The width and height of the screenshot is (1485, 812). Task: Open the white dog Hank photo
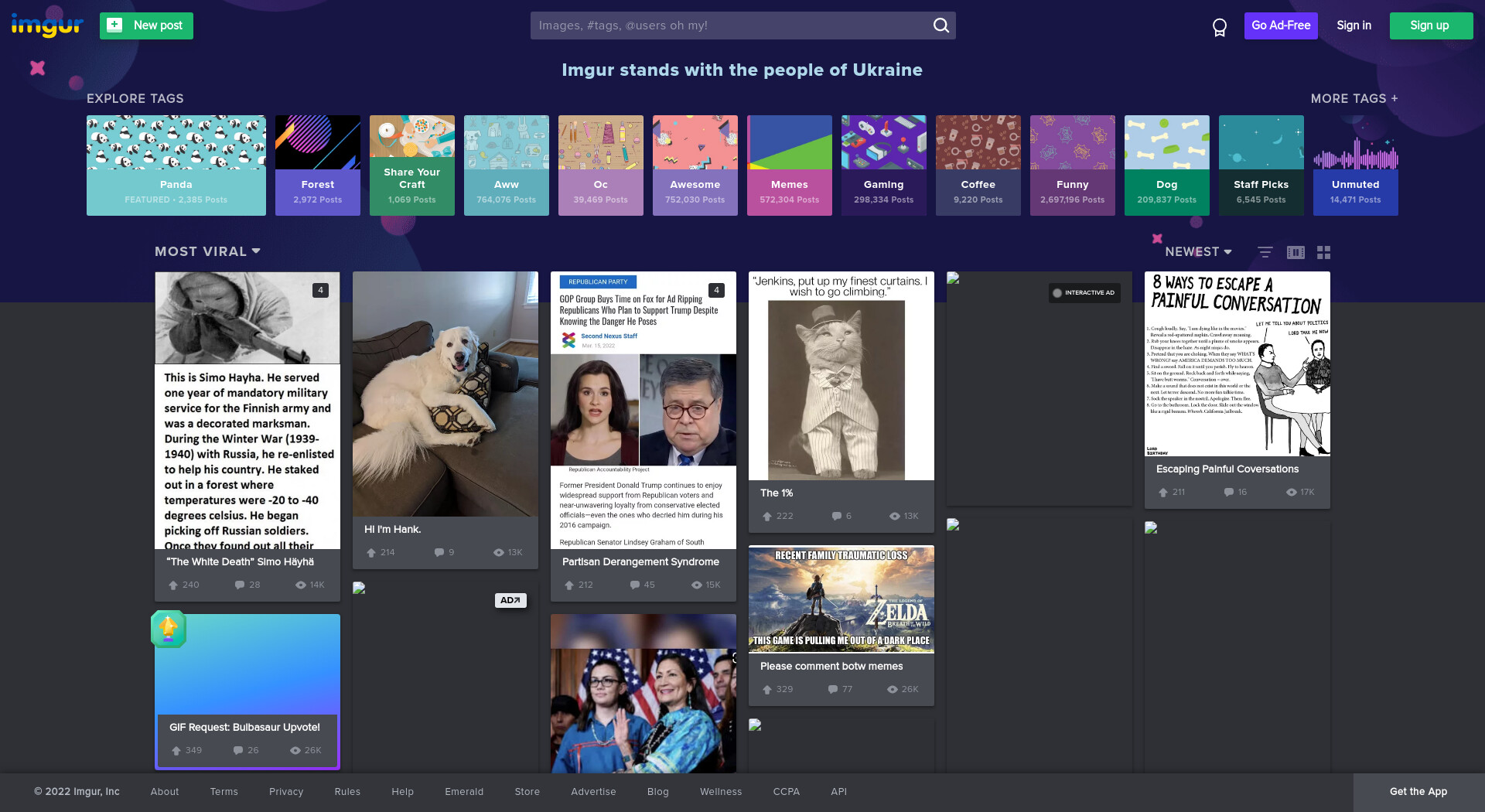[445, 394]
